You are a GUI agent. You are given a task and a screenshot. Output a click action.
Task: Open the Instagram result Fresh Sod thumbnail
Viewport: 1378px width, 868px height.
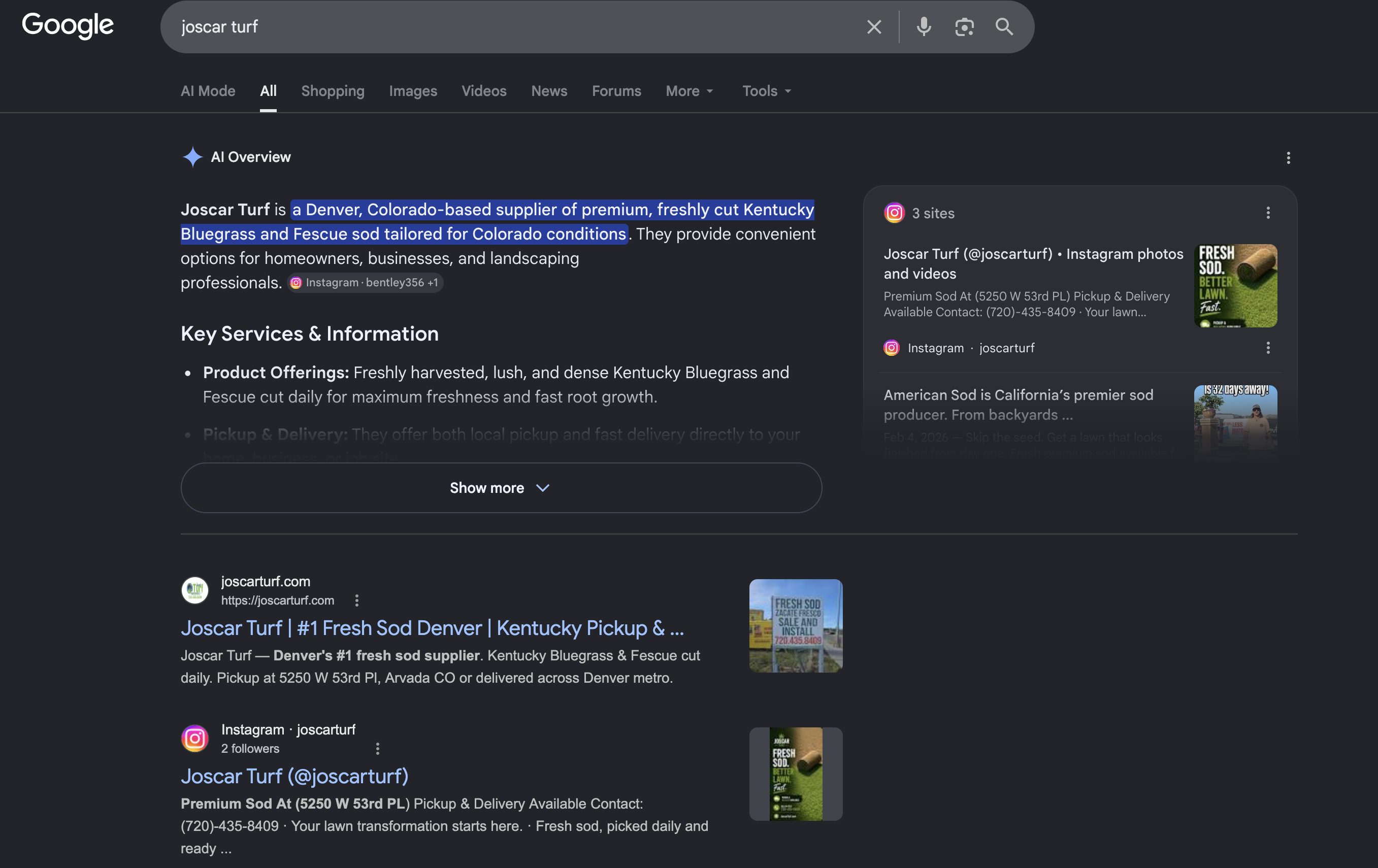click(796, 774)
